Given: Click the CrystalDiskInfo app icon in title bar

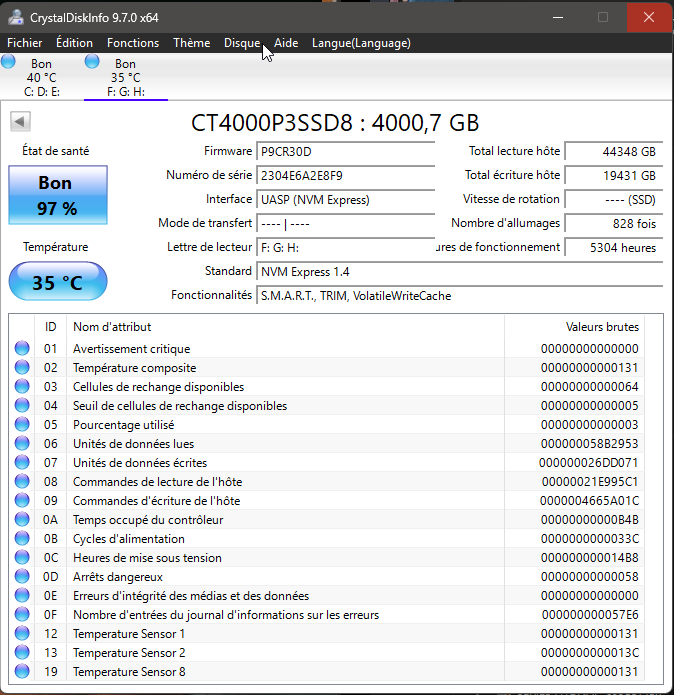Looking at the screenshot, I should tap(14, 17).
